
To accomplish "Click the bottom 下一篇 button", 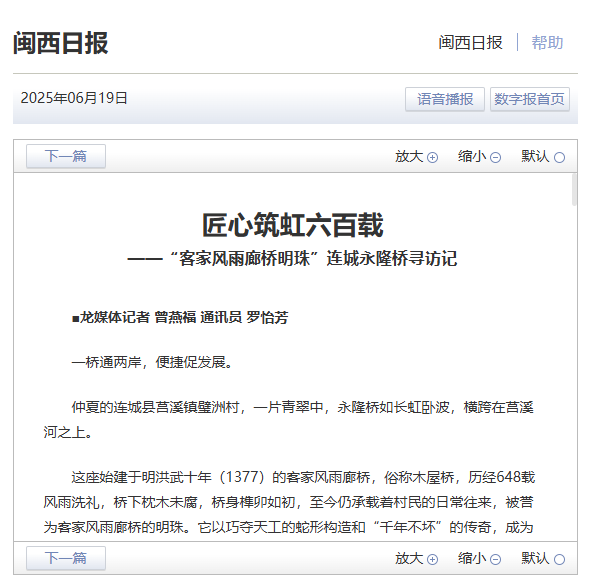I will click(66, 558).
